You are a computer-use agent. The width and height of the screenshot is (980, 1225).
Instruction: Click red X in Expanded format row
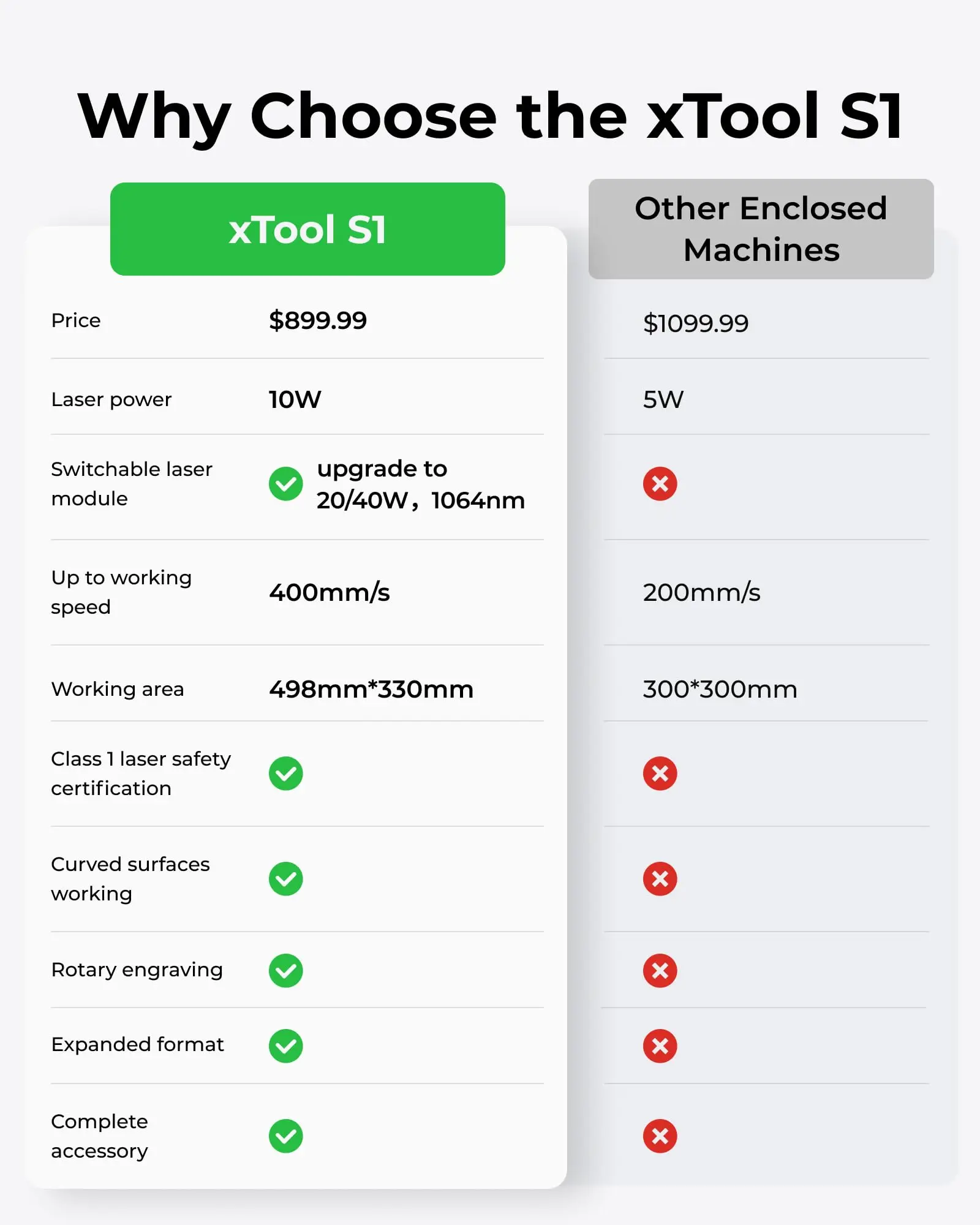pyautogui.click(x=660, y=1046)
